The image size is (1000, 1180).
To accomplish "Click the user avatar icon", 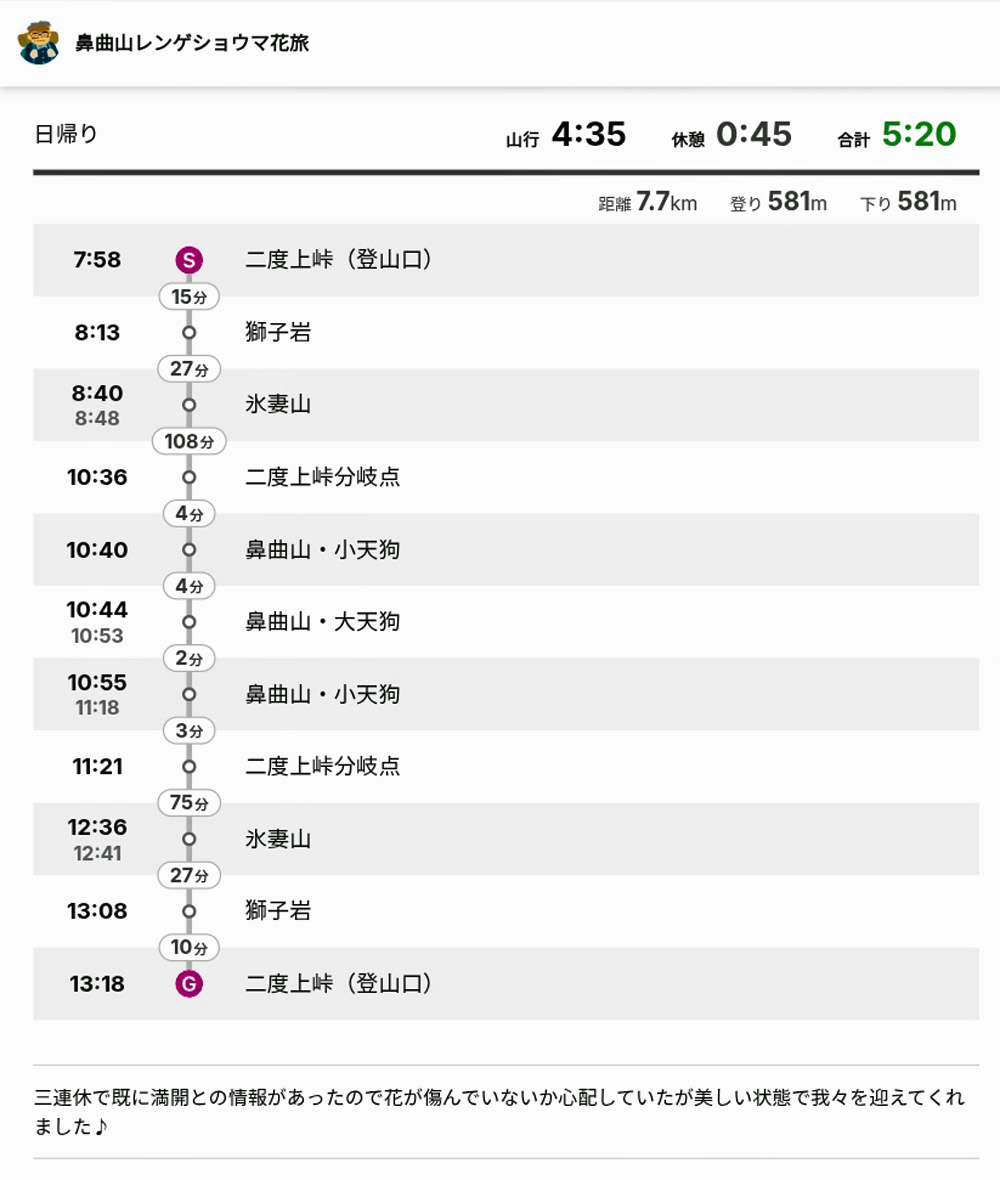I will 39,42.
